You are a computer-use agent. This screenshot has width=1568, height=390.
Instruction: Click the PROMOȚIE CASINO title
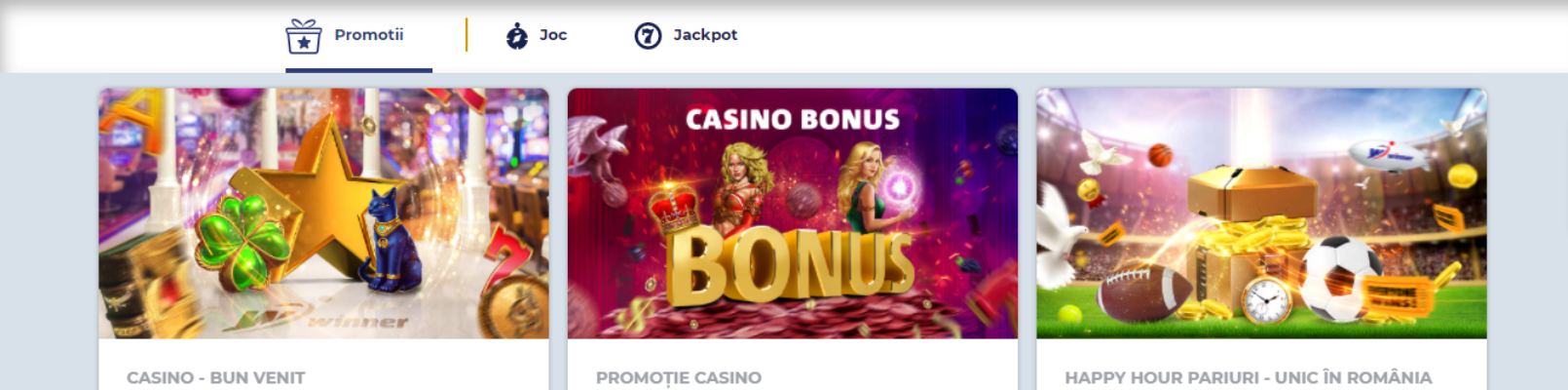(679, 377)
